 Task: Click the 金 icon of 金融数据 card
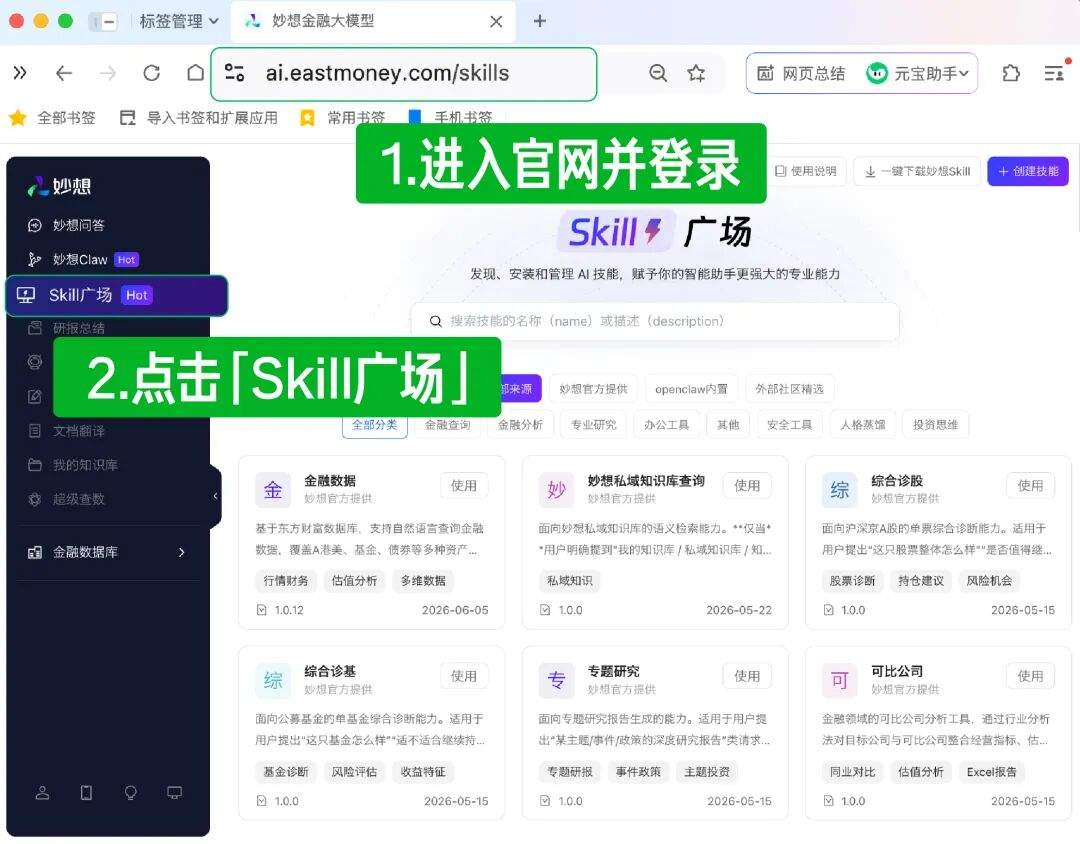273,490
